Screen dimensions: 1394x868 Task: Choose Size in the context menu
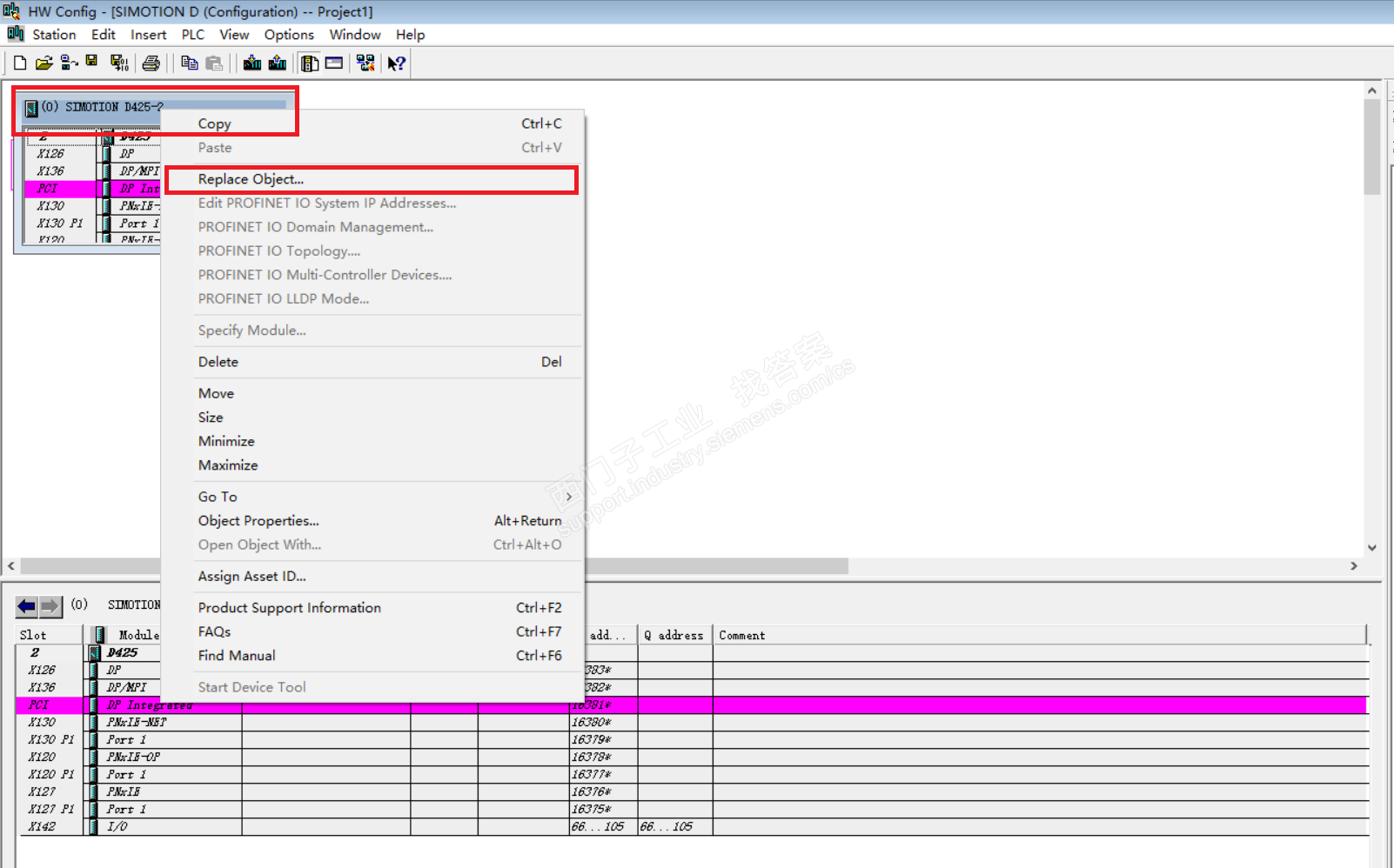[x=373, y=417]
